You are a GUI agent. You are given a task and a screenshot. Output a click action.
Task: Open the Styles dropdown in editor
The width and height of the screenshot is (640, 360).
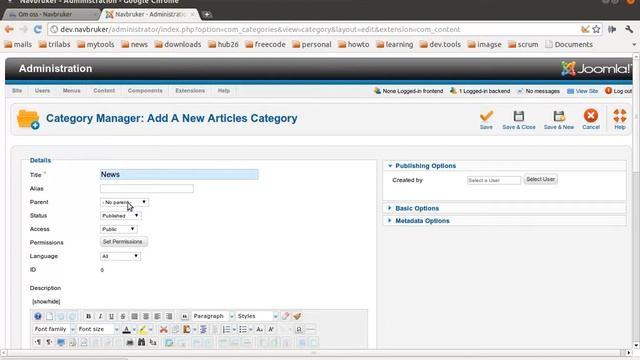point(257,316)
